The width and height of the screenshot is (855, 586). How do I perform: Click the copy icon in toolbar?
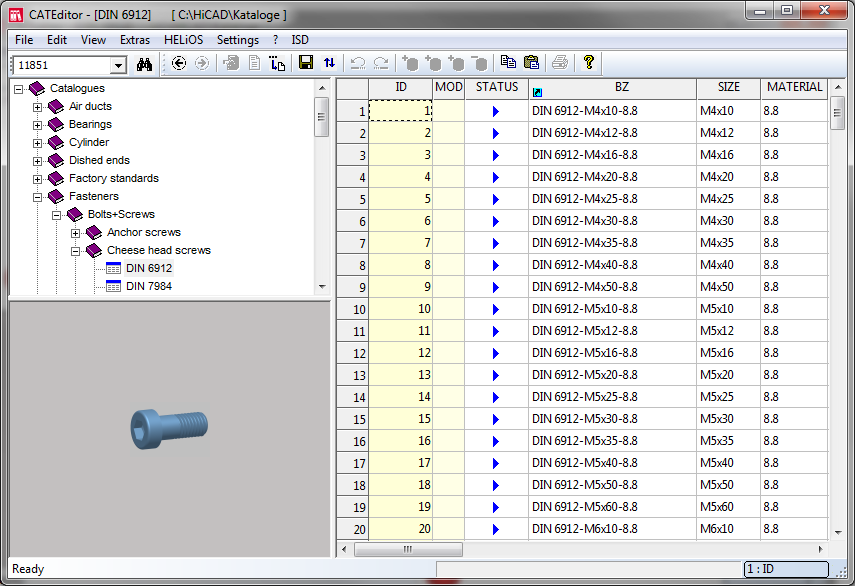click(508, 63)
